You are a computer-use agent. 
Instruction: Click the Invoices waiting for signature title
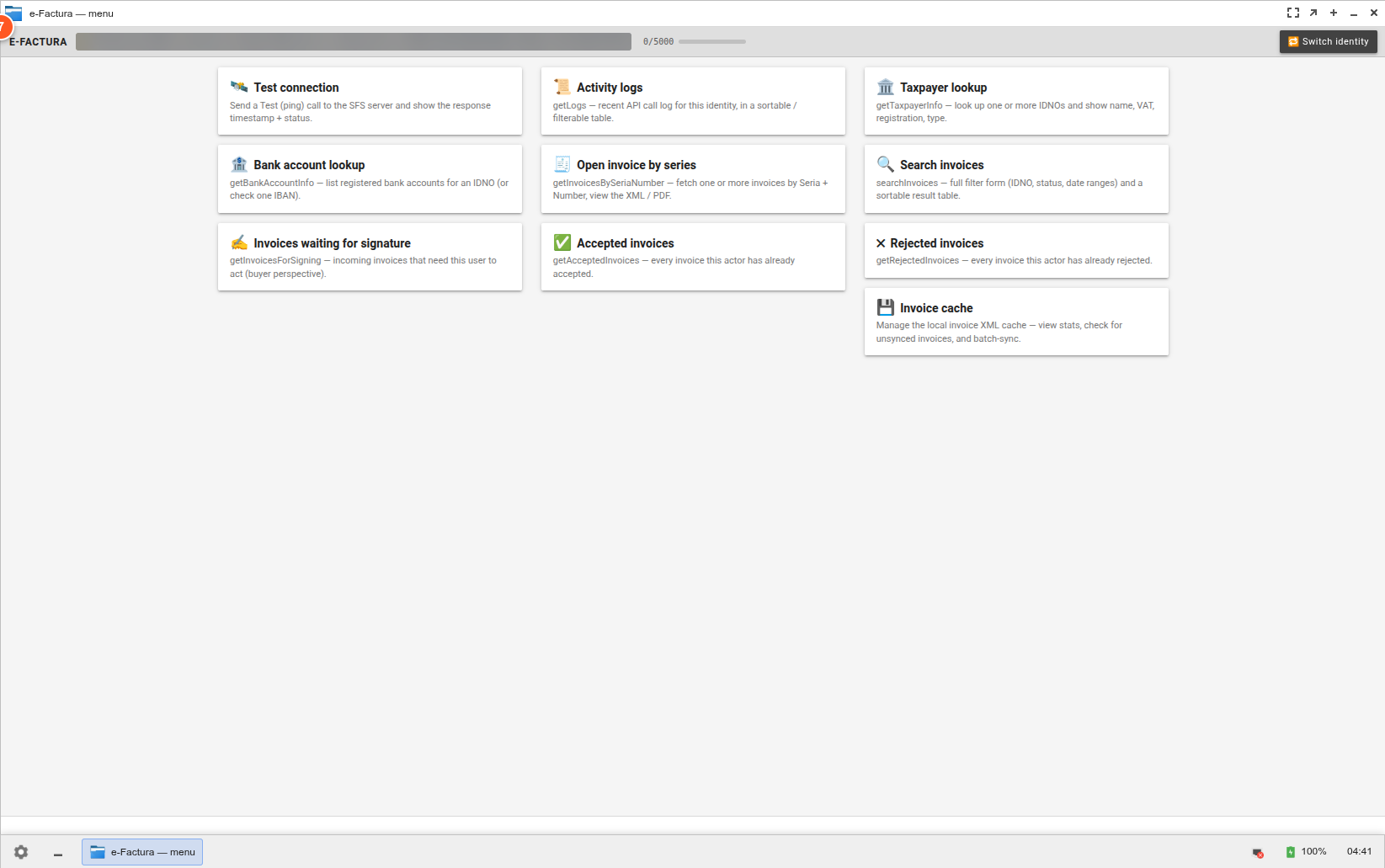[332, 243]
